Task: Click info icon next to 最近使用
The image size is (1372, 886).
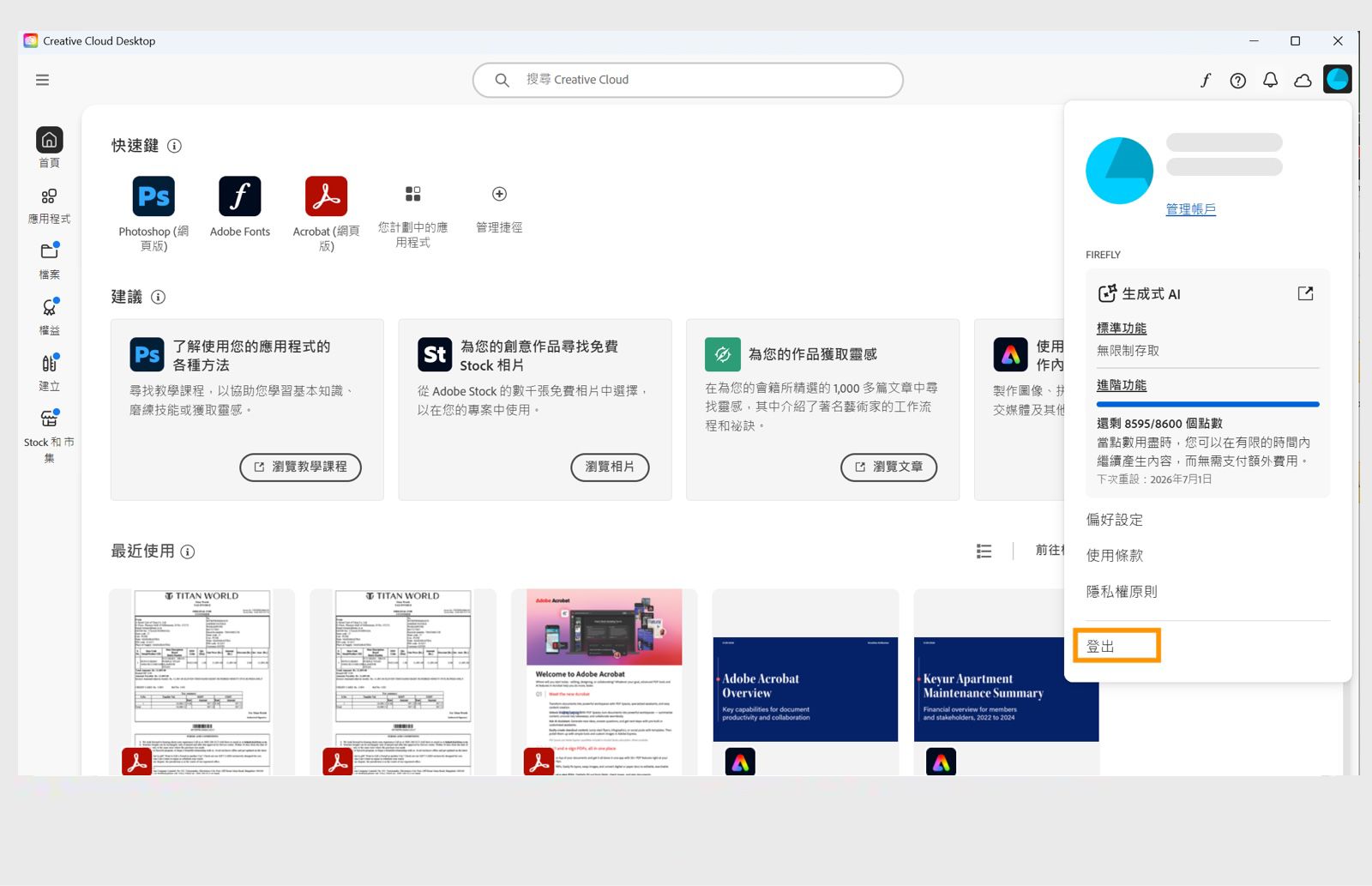Action: [x=188, y=551]
